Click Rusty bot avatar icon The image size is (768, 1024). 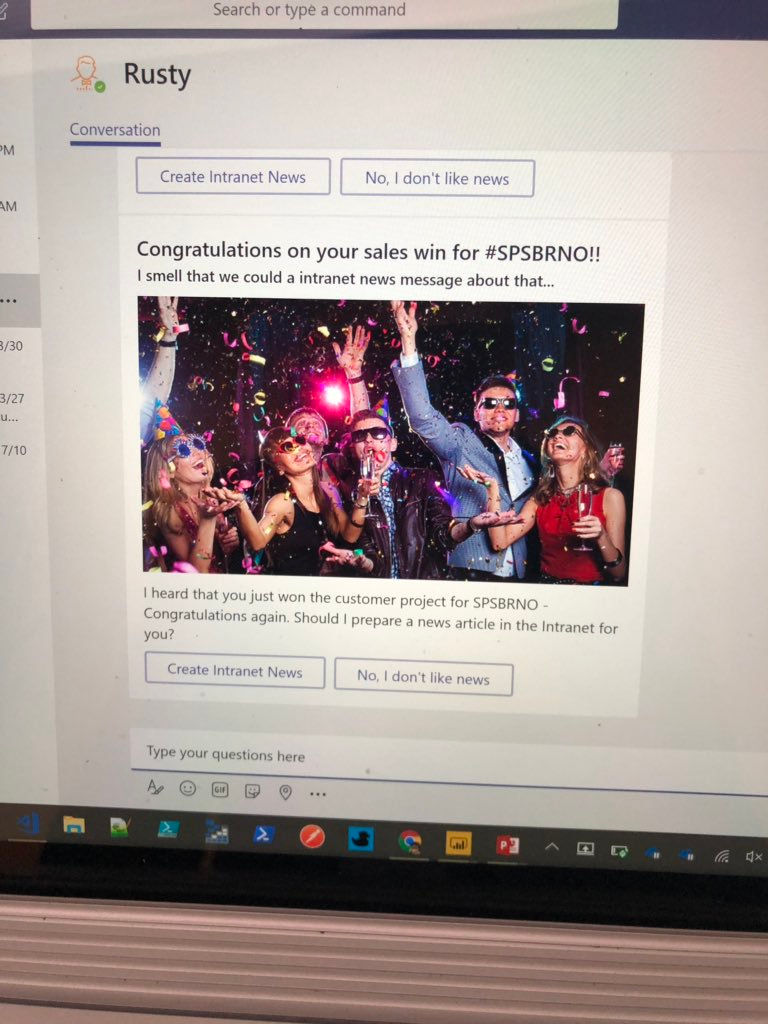(x=88, y=74)
